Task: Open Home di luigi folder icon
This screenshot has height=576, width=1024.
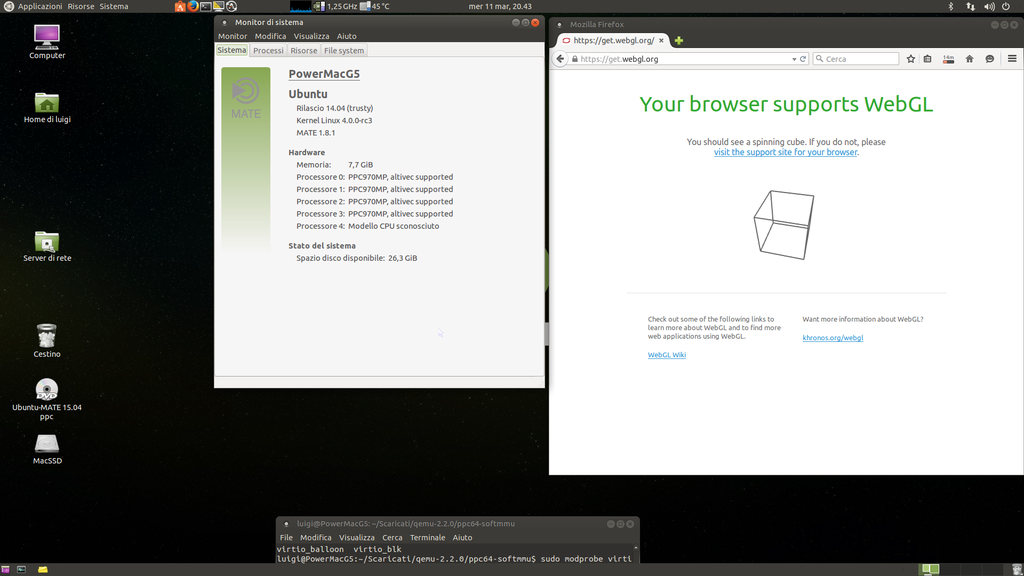Action: click(47, 108)
